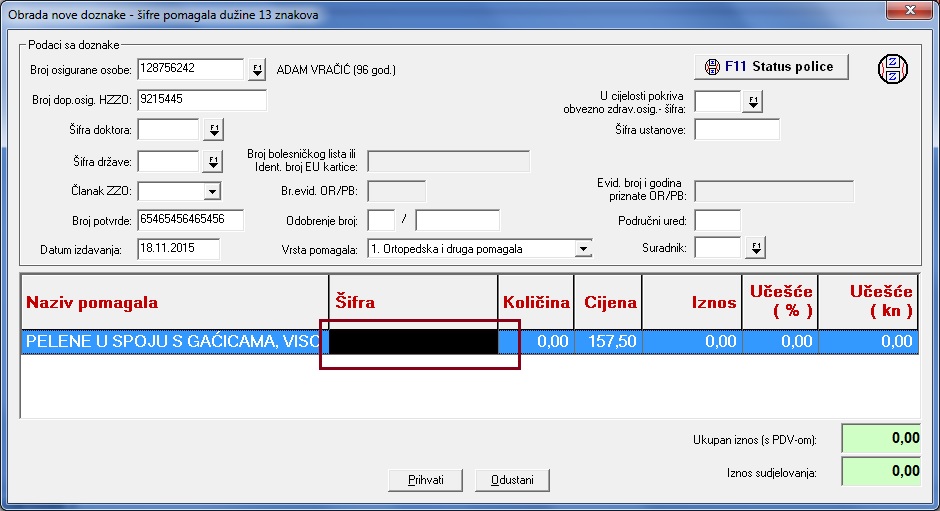
Task: Open F1 lookup for Suradnik
Action: coord(756,248)
